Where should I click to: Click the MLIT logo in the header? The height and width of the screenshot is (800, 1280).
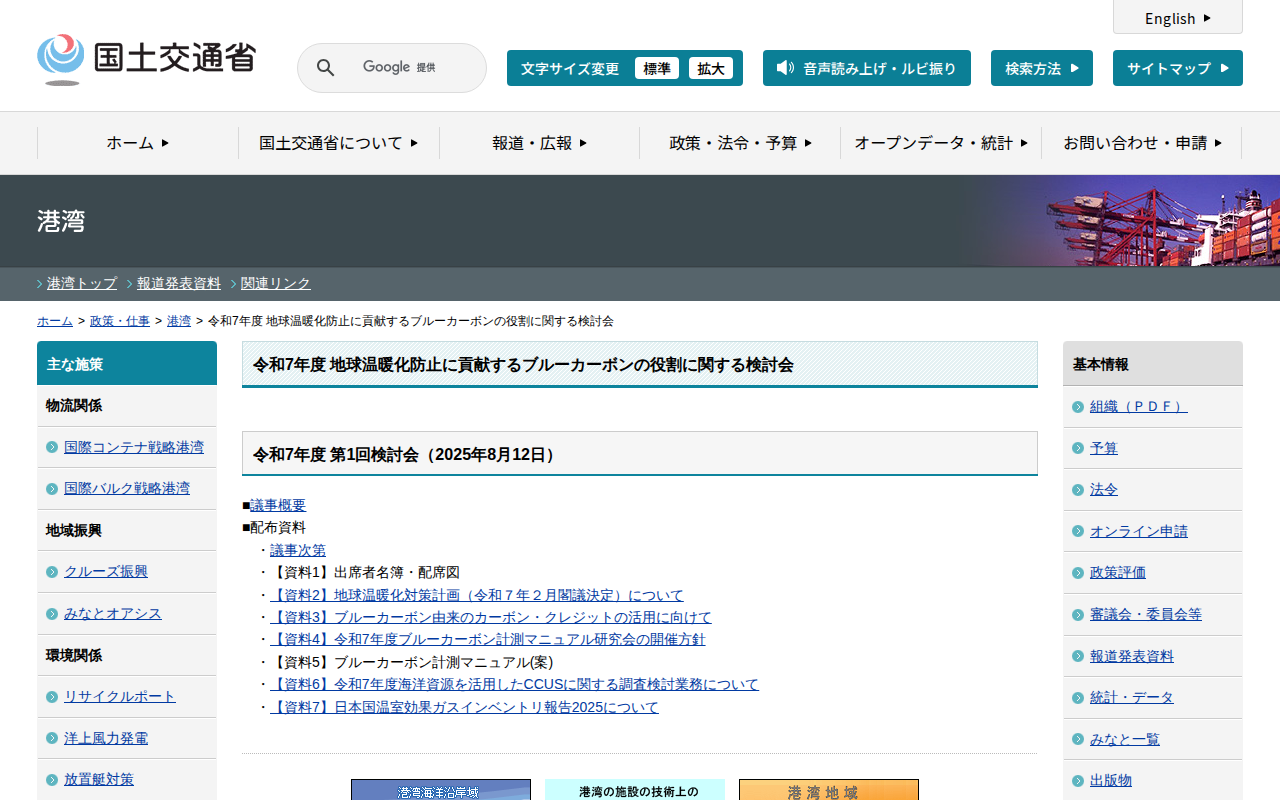[147, 60]
